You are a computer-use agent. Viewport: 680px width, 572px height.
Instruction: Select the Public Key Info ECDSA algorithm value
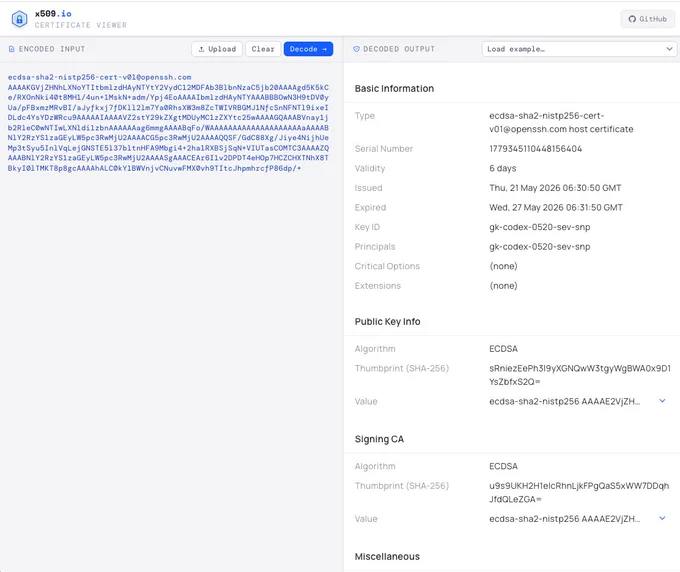point(503,349)
